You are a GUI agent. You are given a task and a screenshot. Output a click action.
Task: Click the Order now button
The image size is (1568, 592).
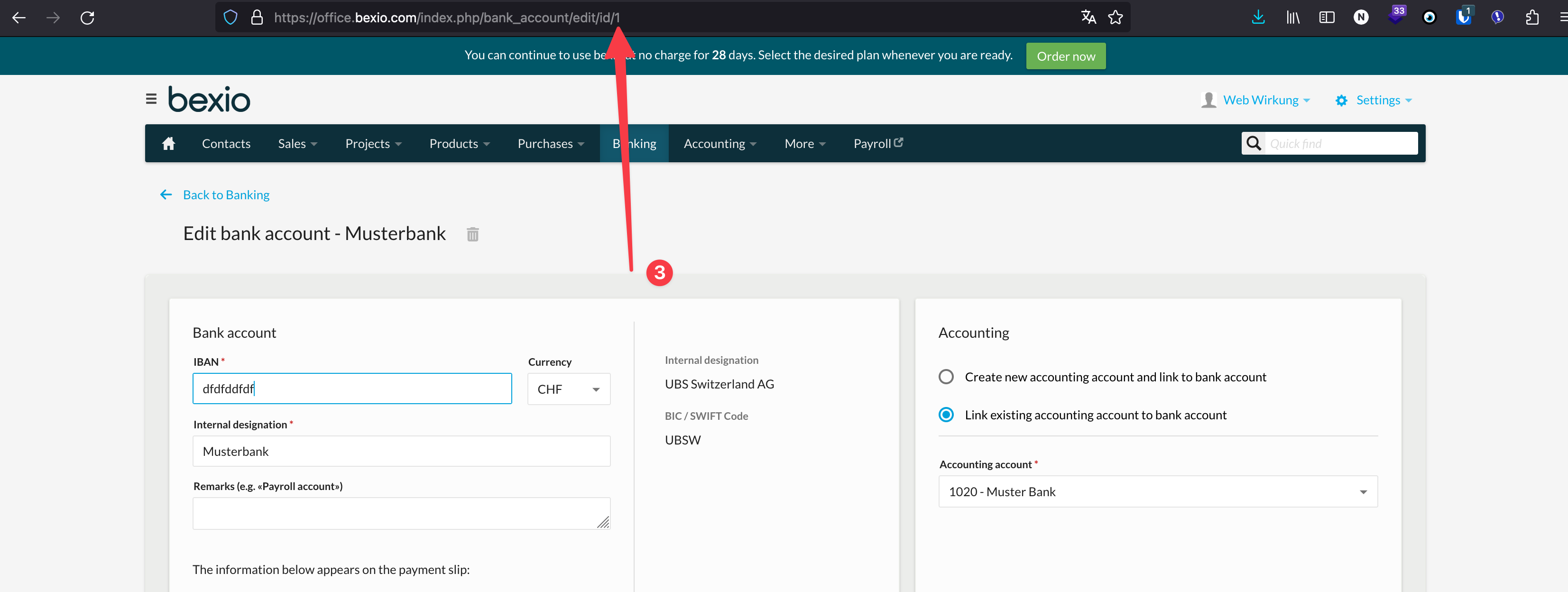pyautogui.click(x=1065, y=55)
